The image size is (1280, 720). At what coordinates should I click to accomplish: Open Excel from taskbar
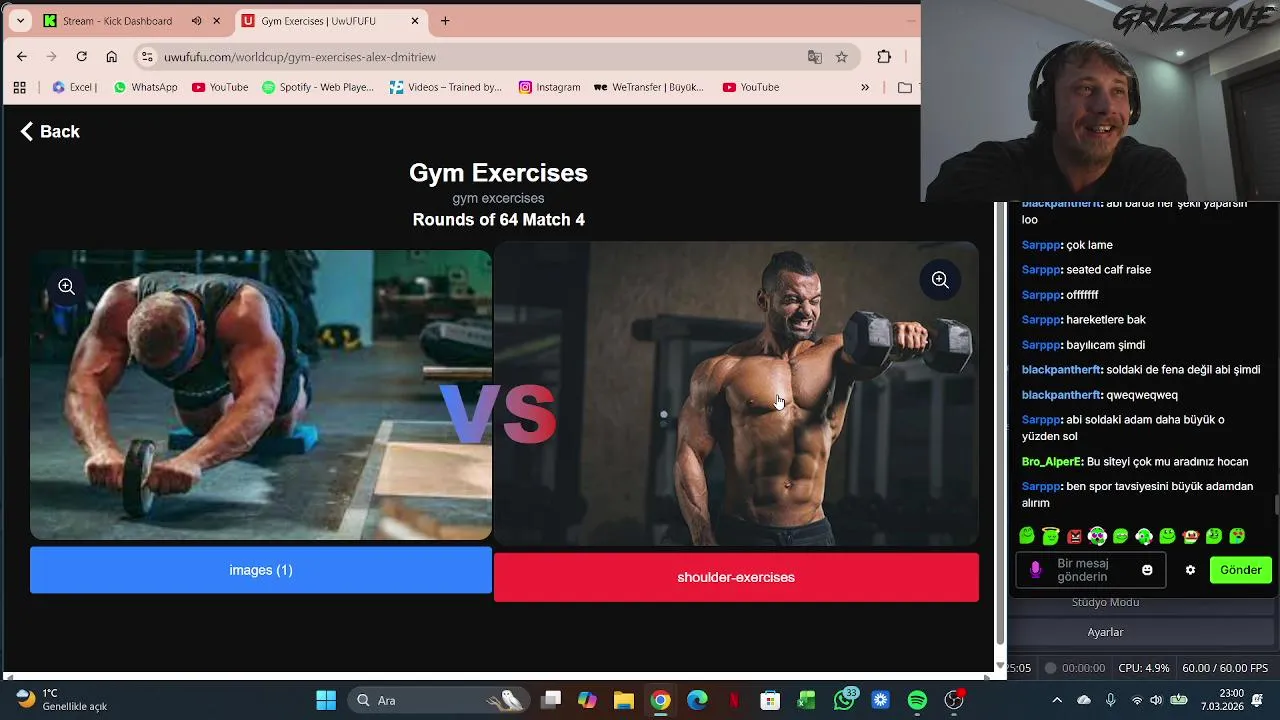pyautogui.click(x=806, y=700)
